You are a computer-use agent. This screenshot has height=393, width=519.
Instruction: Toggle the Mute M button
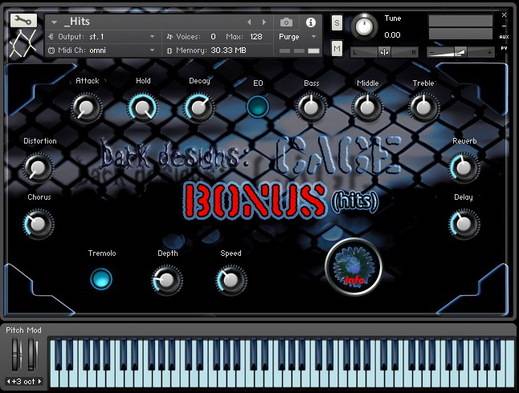[337, 49]
